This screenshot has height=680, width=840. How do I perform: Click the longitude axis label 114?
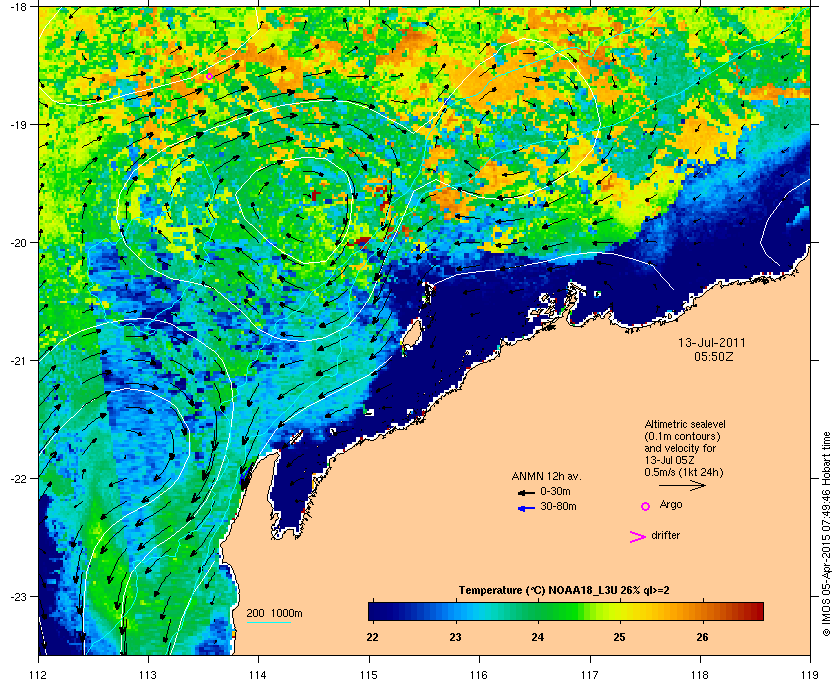coord(259,675)
